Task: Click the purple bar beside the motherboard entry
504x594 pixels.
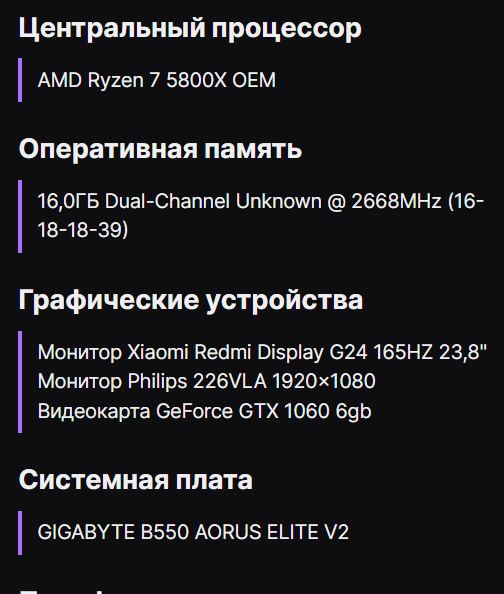Action: [x=20, y=533]
